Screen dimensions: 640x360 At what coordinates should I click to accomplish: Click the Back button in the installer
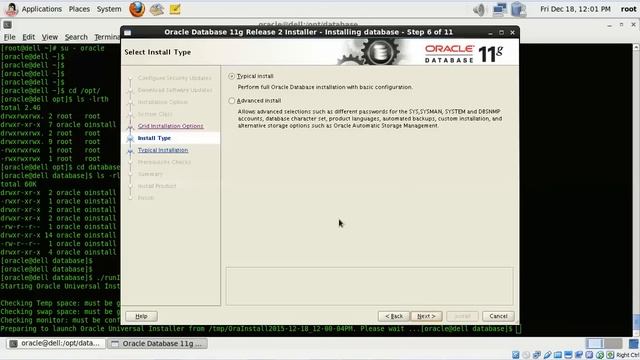(394, 316)
